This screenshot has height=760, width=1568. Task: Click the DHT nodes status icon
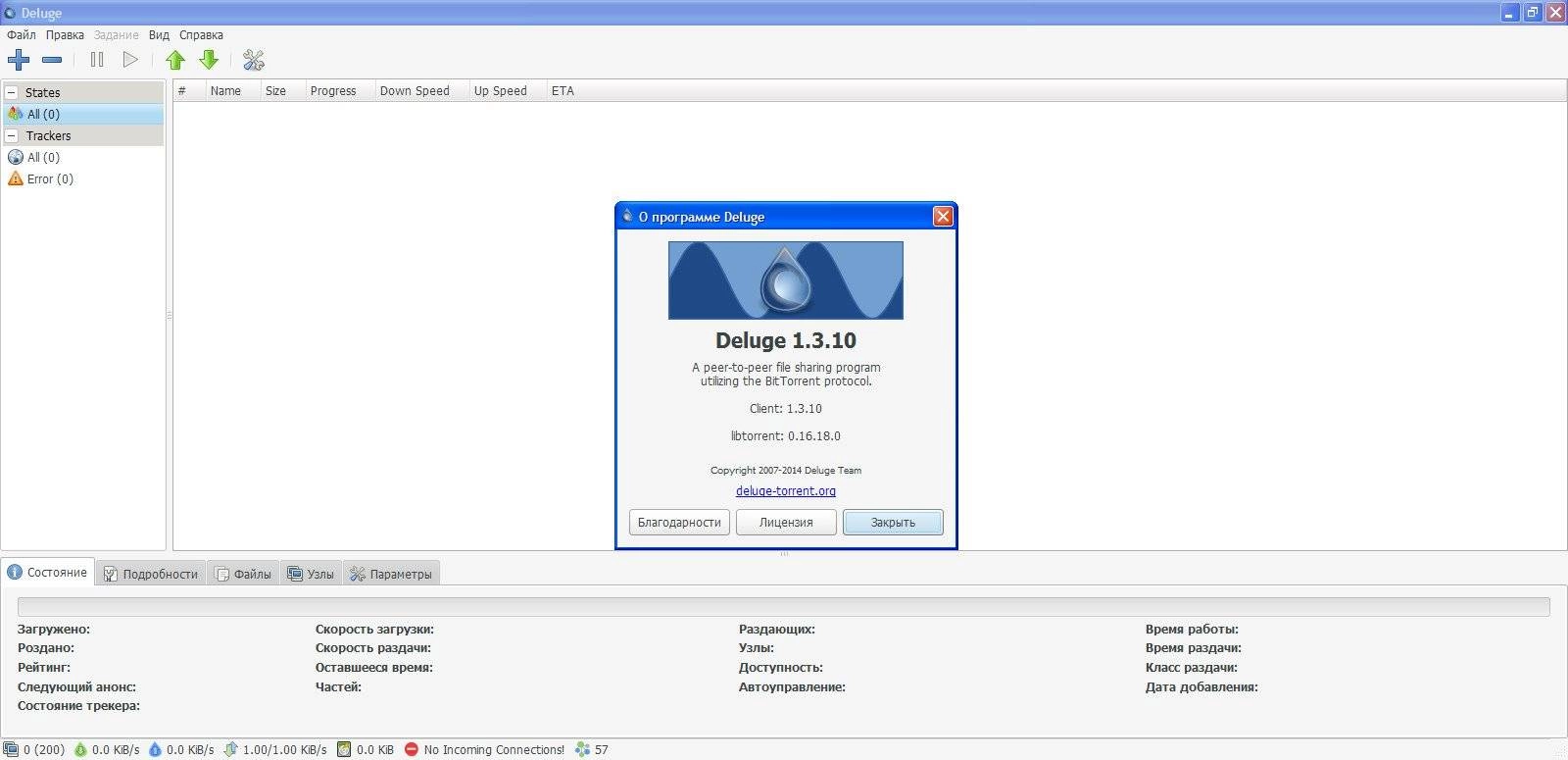[583, 749]
